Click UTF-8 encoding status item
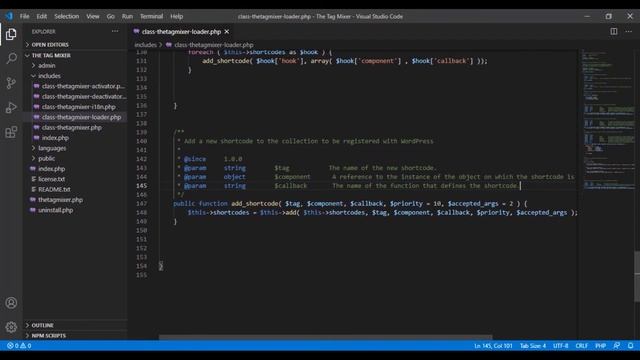 coord(560,346)
